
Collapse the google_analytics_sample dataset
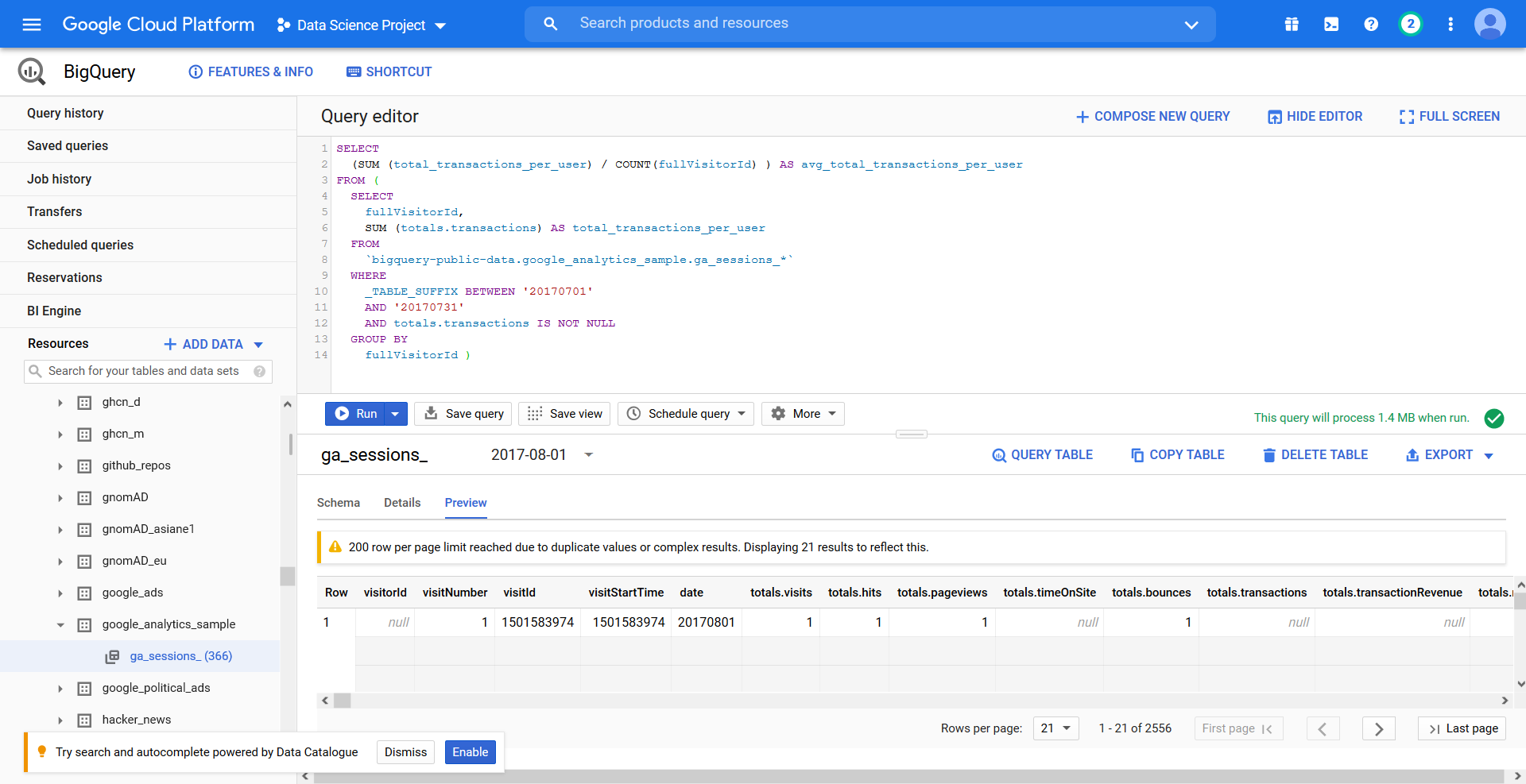(60, 625)
